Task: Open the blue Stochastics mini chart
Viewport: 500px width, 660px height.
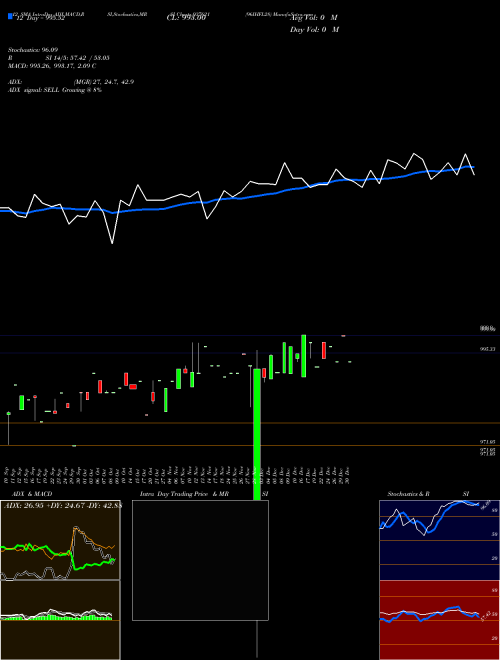Action: coord(439,540)
